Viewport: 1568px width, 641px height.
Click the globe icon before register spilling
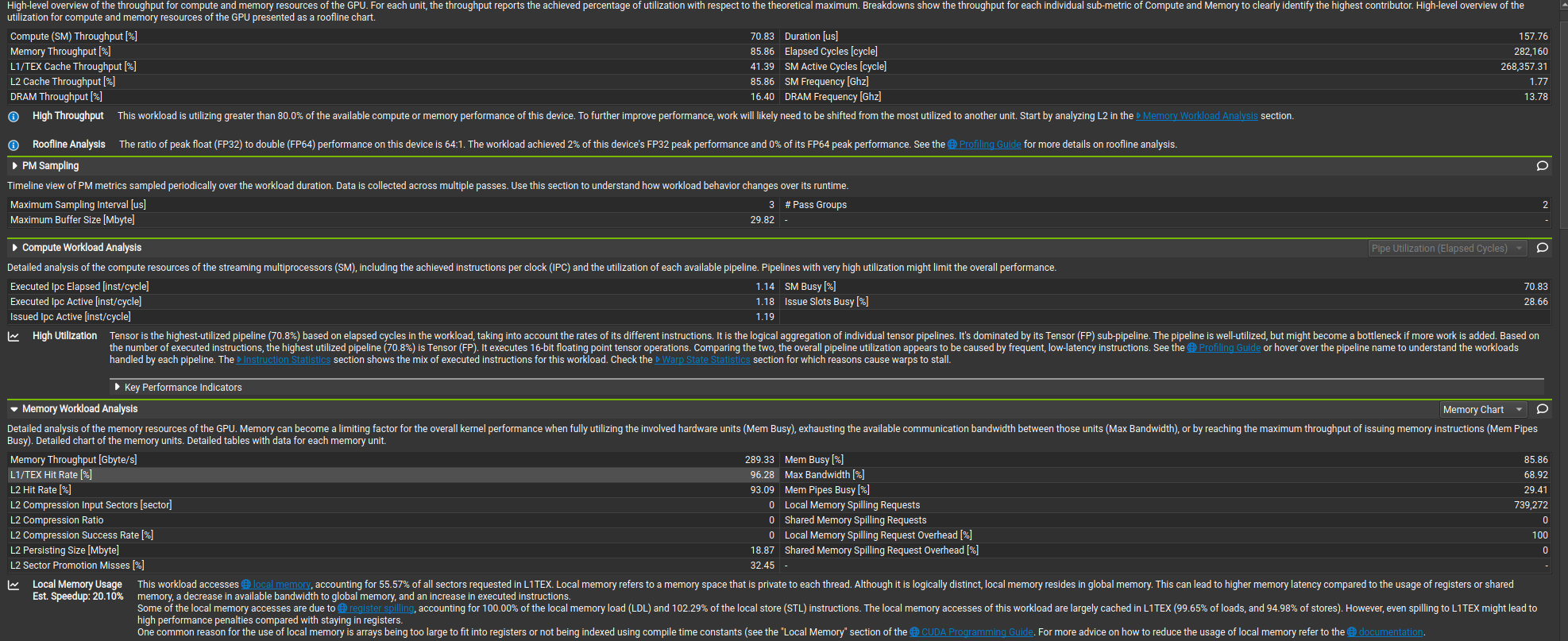[x=342, y=608]
